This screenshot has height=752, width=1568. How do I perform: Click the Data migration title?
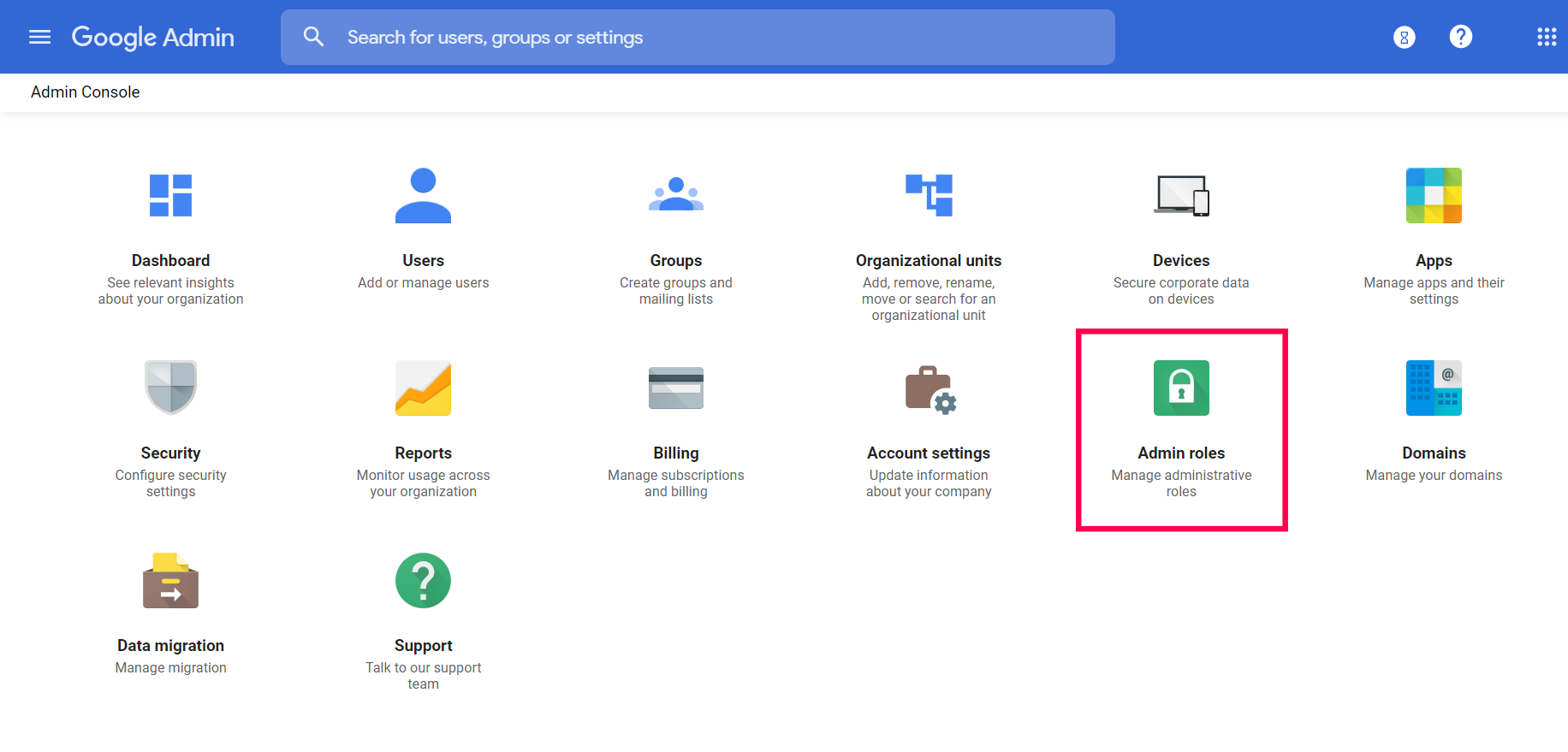[171, 646]
